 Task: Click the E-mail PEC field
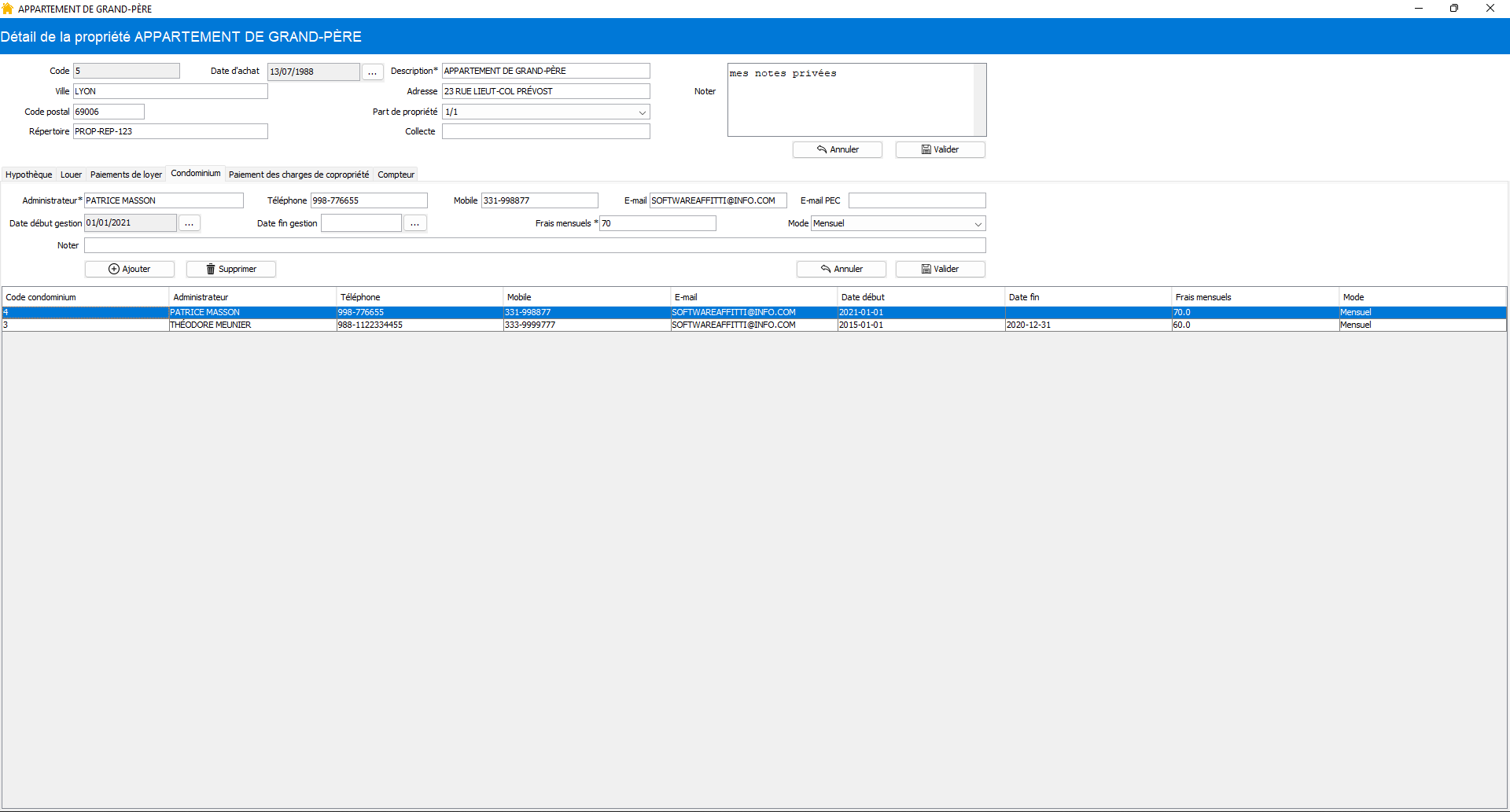[917, 200]
